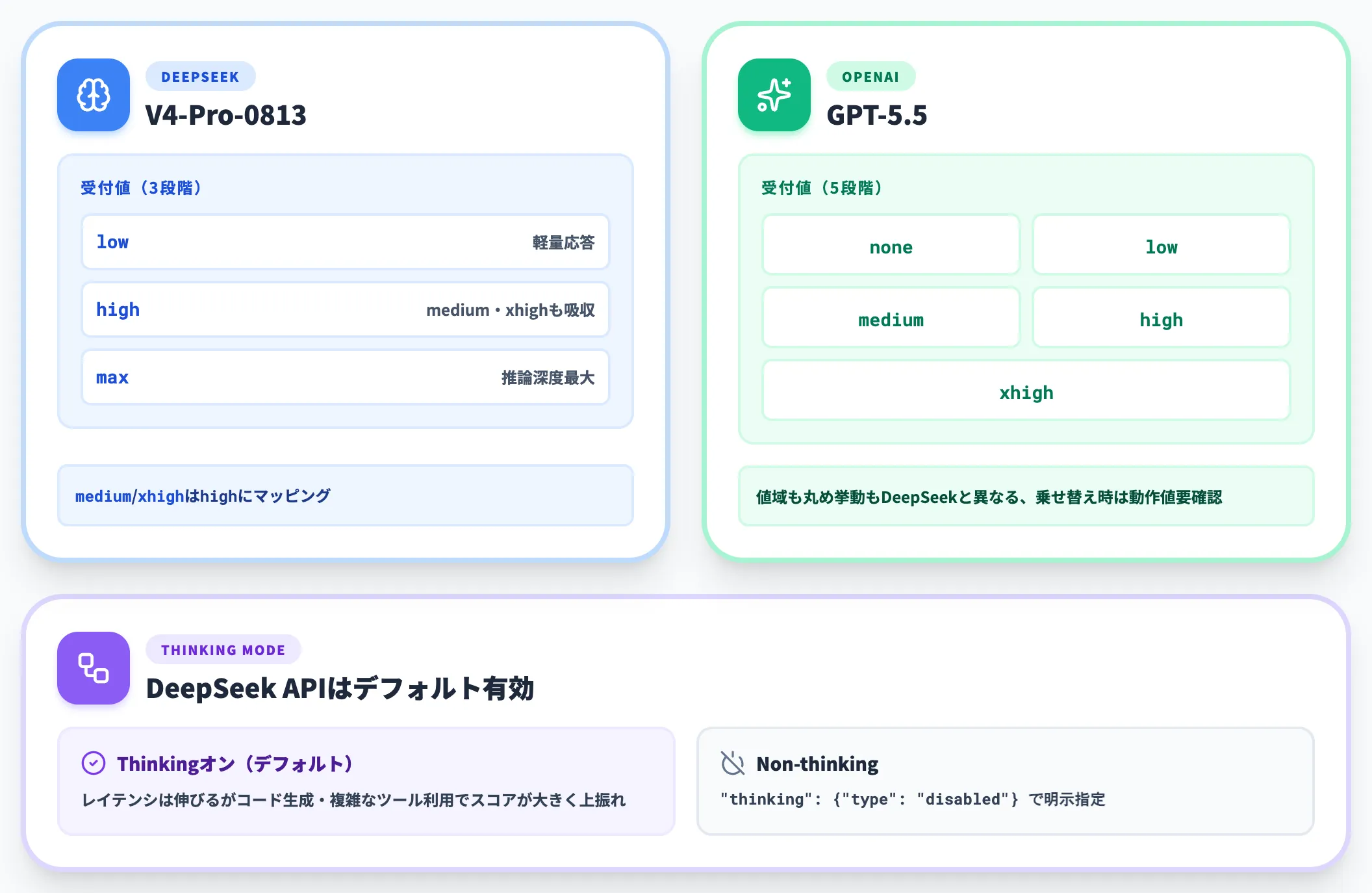The height and width of the screenshot is (893, 1372).
Task: Click the Non-thinking title
Action: pyautogui.click(x=817, y=764)
